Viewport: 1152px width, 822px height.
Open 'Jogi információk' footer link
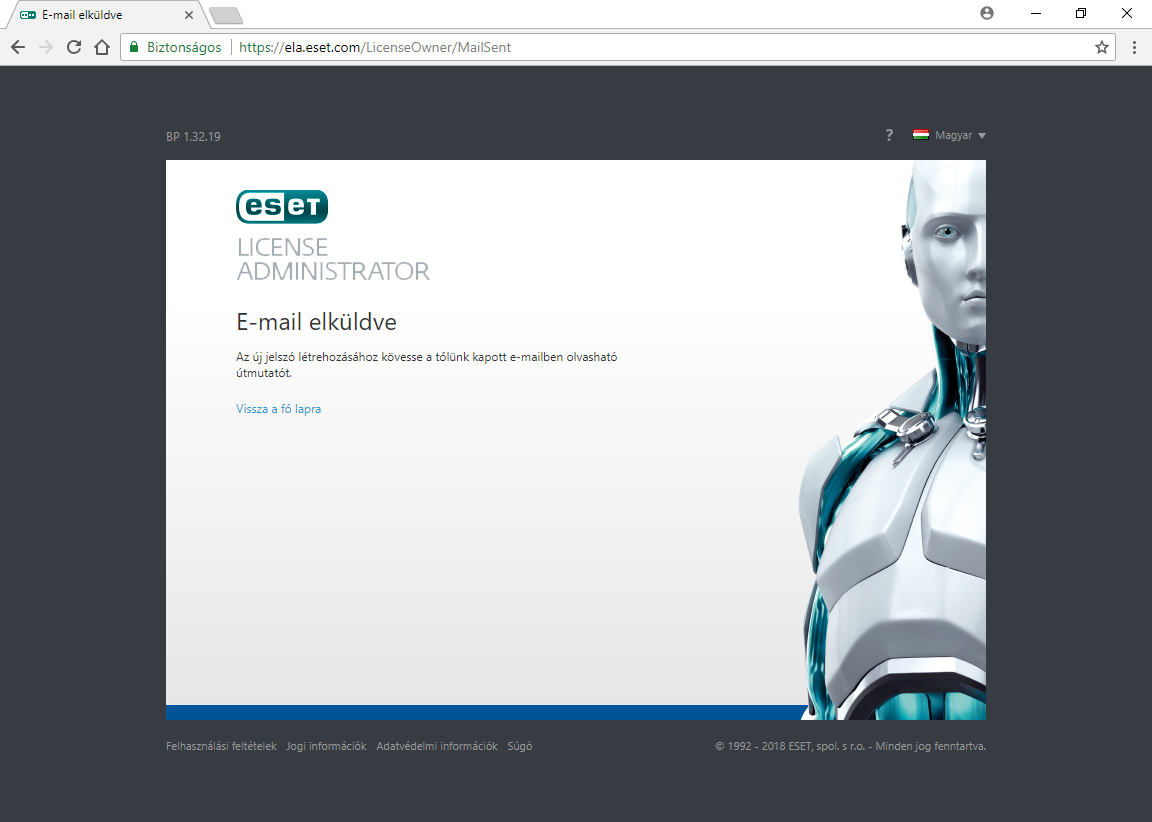[x=326, y=746]
